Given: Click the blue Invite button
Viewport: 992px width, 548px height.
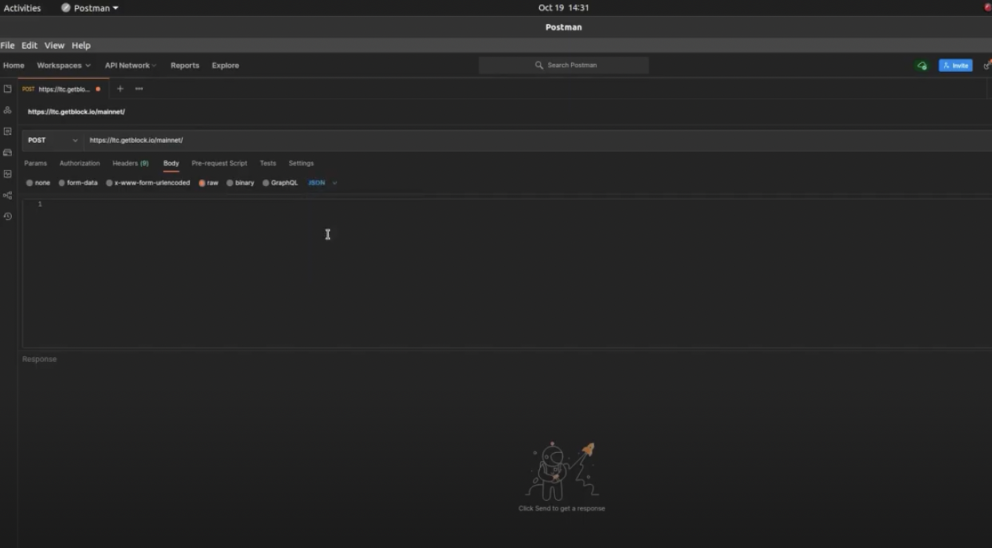Looking at the screenshot, I should [955, 66].
